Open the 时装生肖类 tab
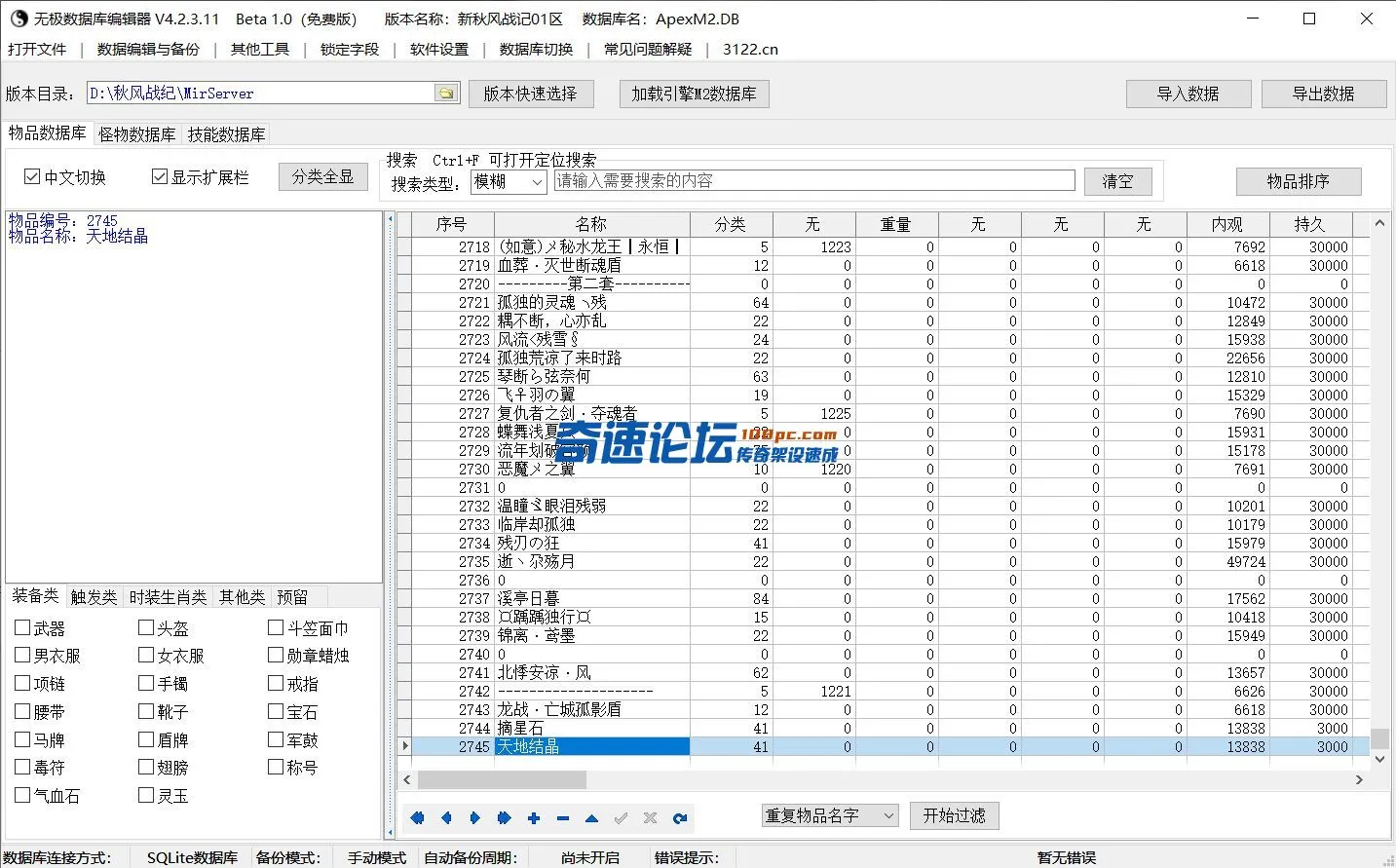Screen dimensions: 1396x868 [169, 597]
